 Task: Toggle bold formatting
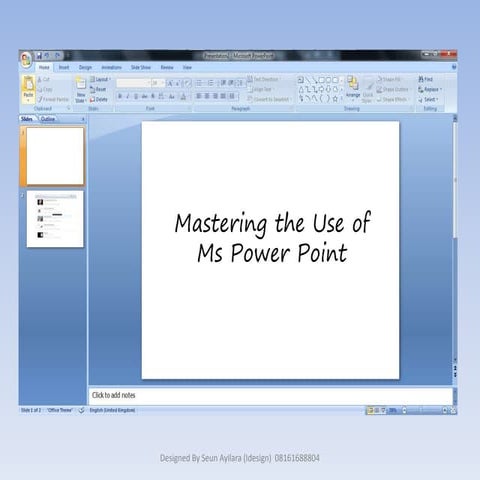point(120,97)
